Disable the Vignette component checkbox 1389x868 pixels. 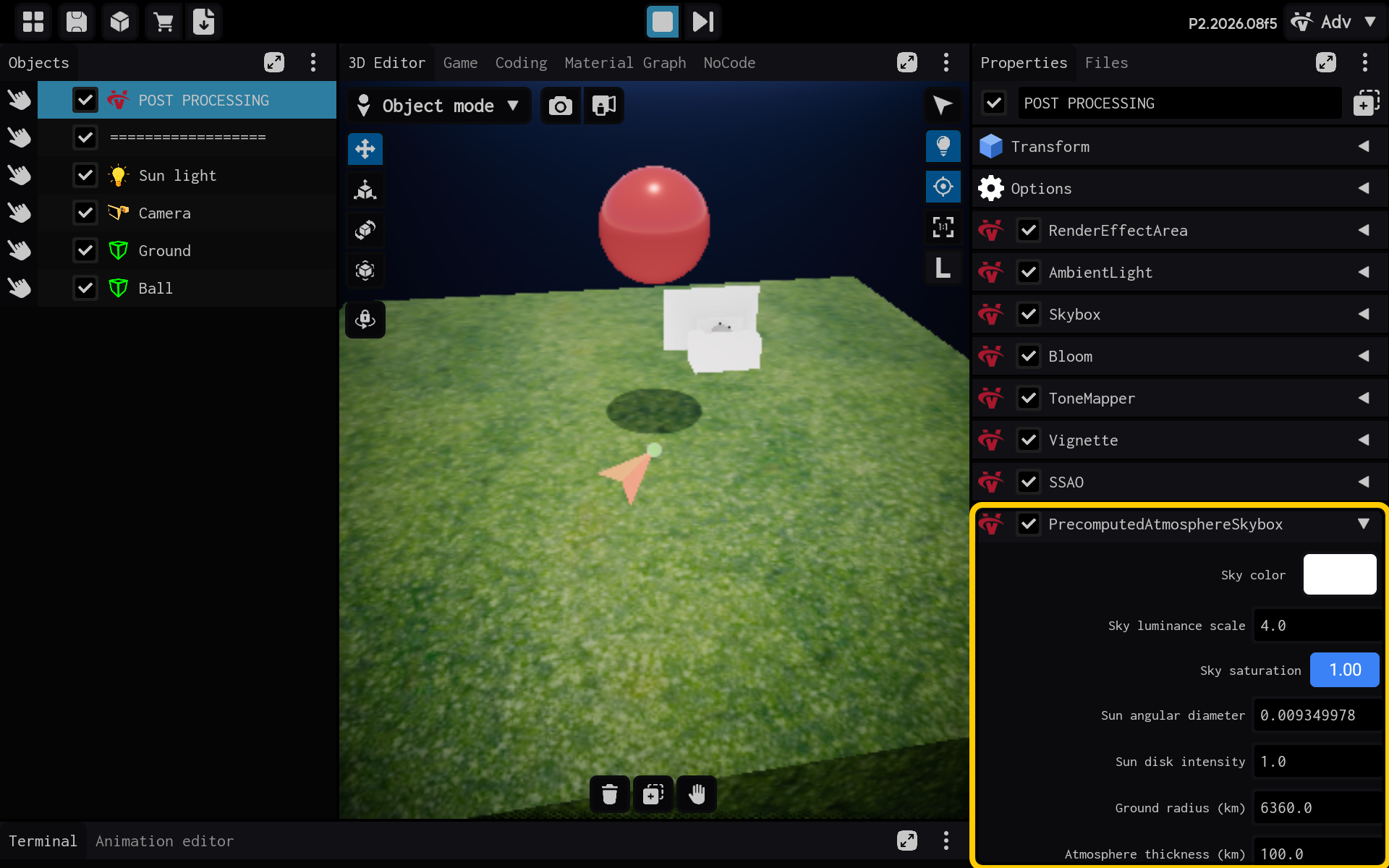click(x=1029, y=440)
